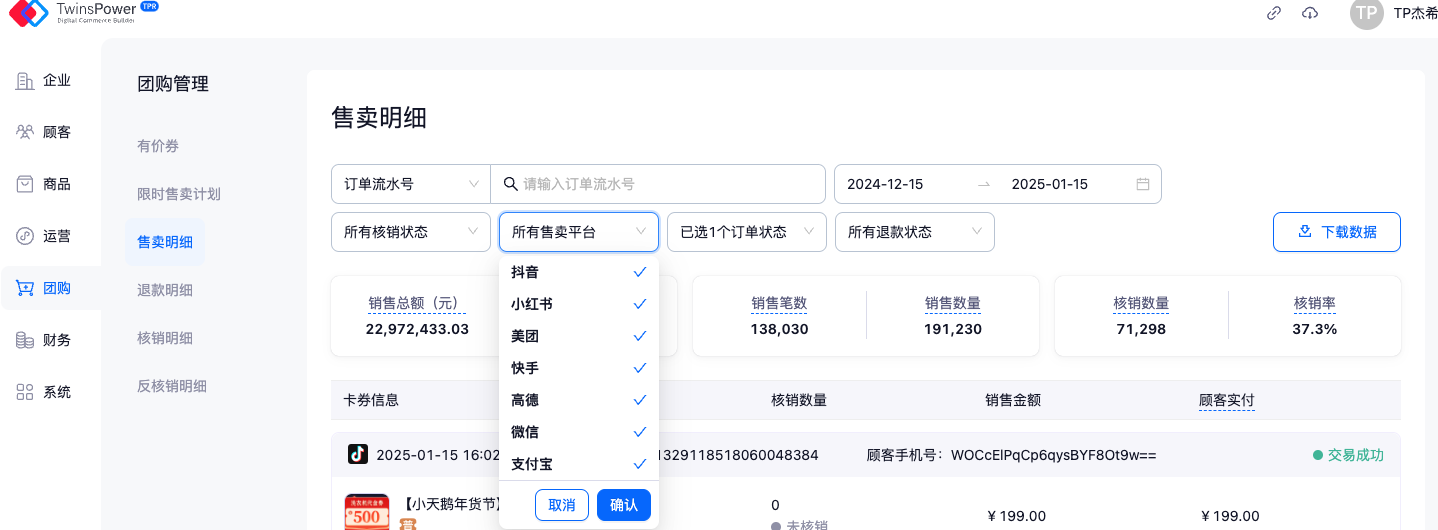
Task: Open the 运营 operations sidebar section
Action: coord(45,236)
